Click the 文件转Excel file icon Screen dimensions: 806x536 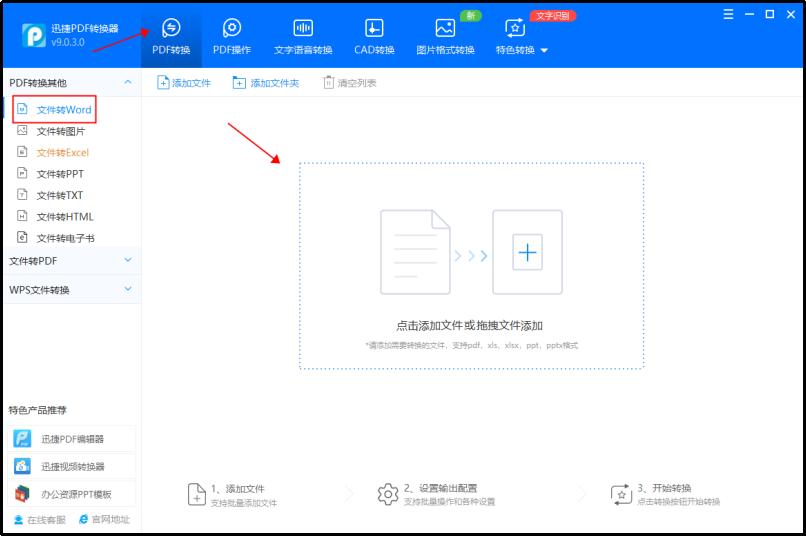point(22,152)
